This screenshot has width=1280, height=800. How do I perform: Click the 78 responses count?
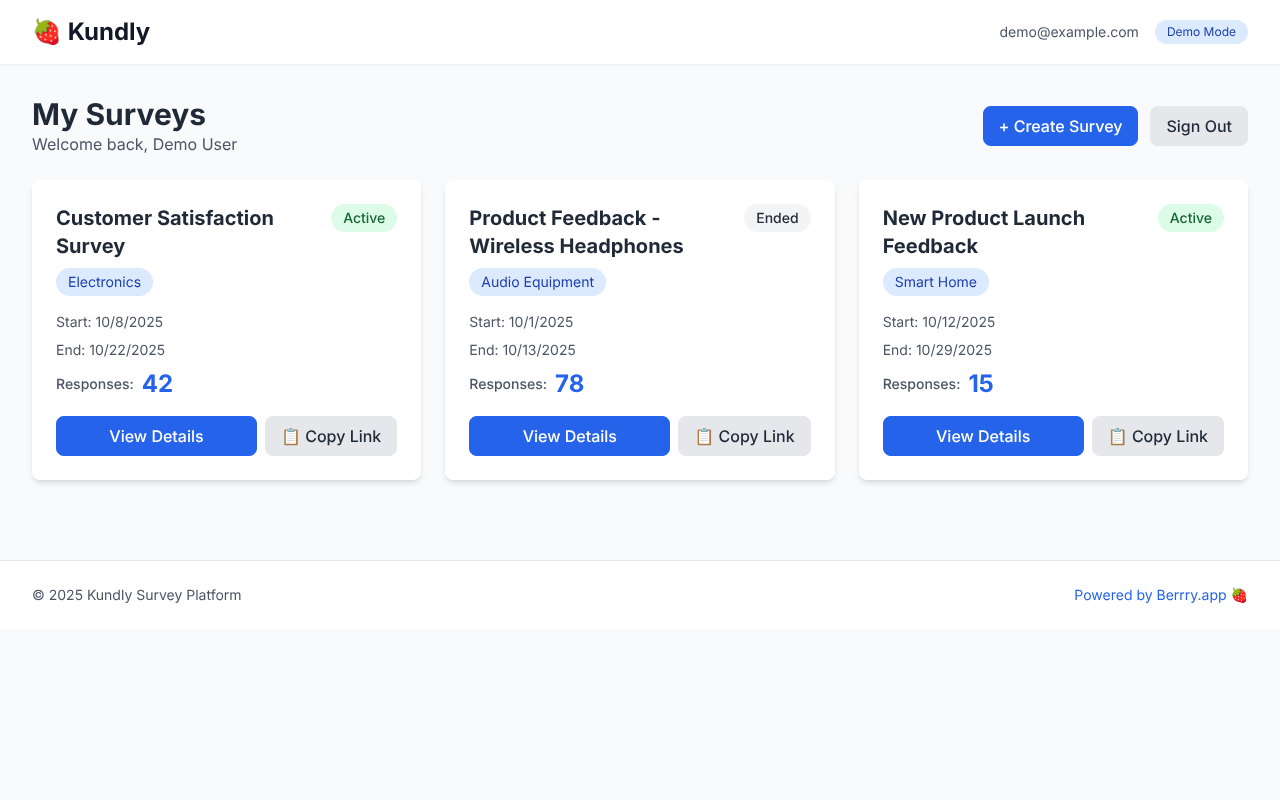[x=569, y=384]
